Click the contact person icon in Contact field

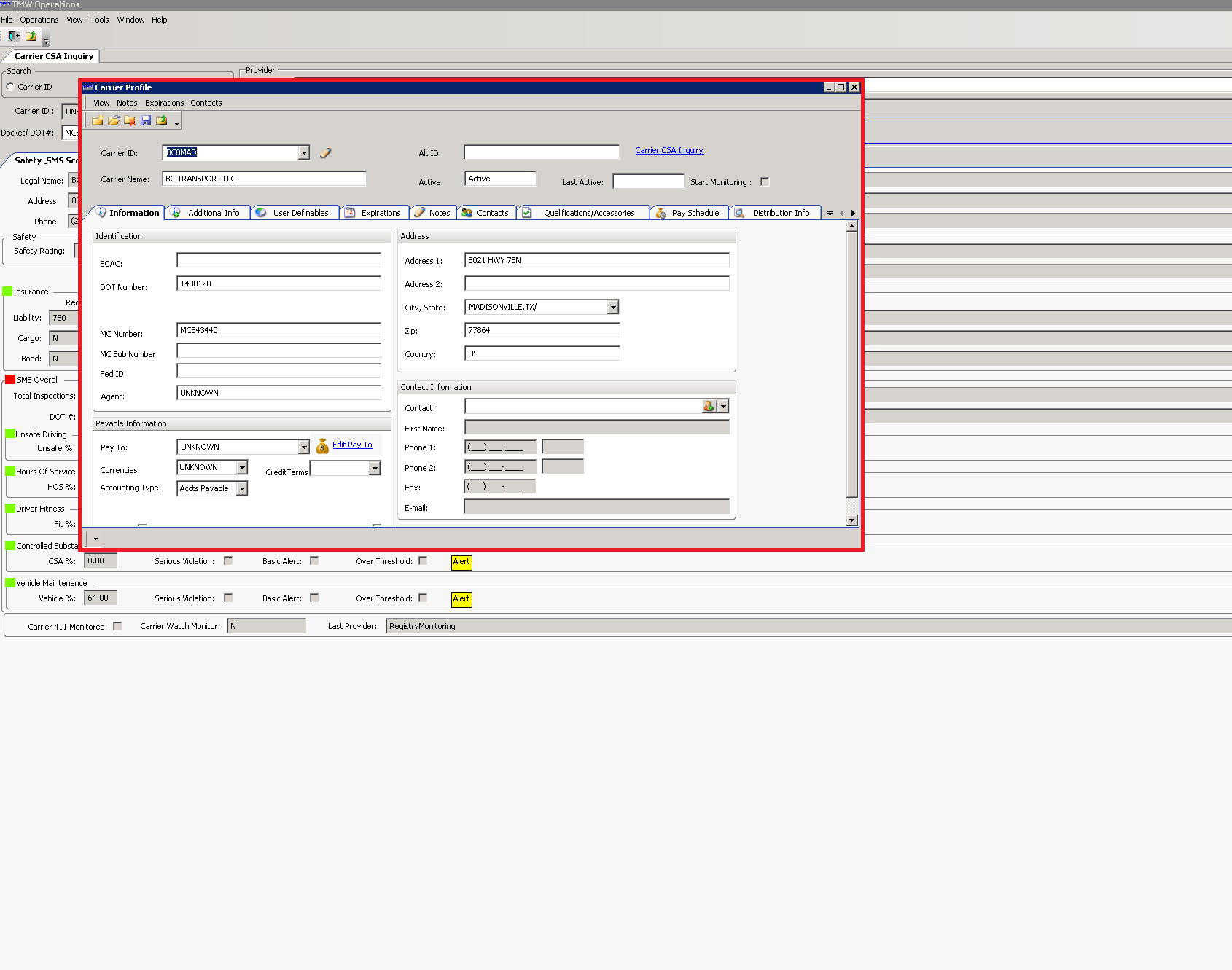(x=709, y=406)
